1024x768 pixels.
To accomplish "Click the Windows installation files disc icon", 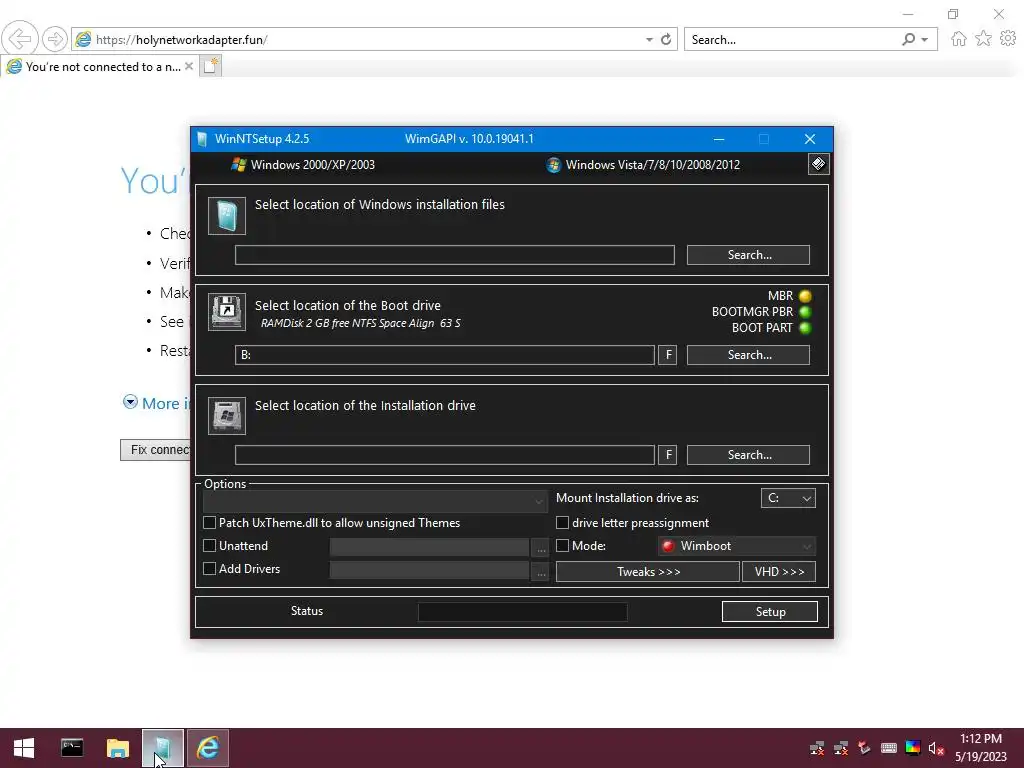I will click(x=227, y=216).
